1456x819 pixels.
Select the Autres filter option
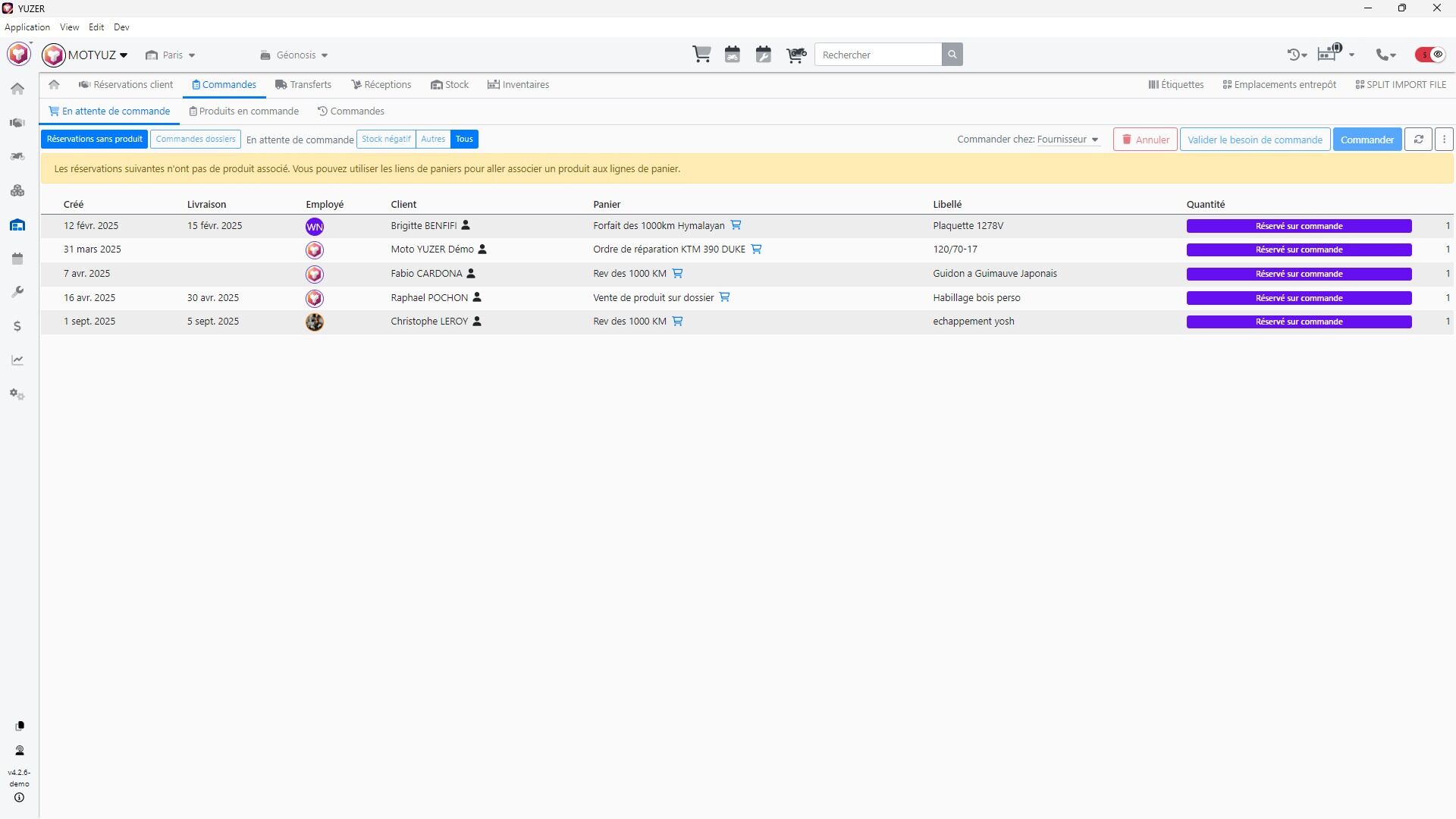click(x=433, y=140)
